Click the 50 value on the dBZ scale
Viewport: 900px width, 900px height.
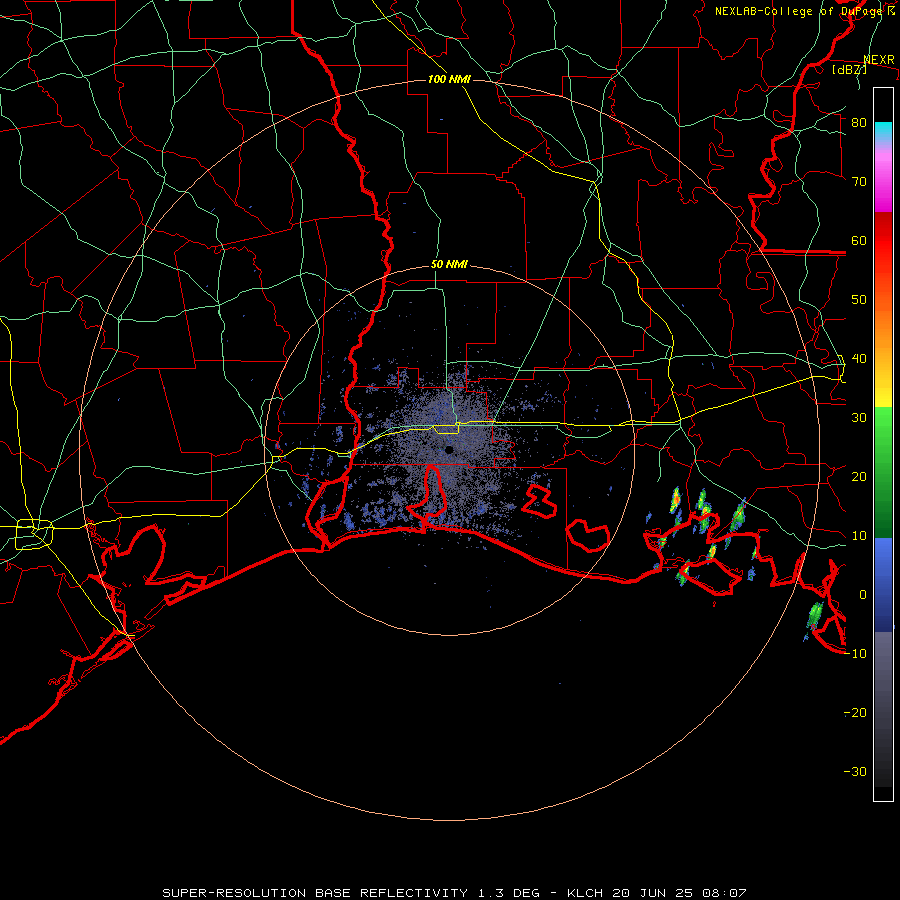coord(859,300)
